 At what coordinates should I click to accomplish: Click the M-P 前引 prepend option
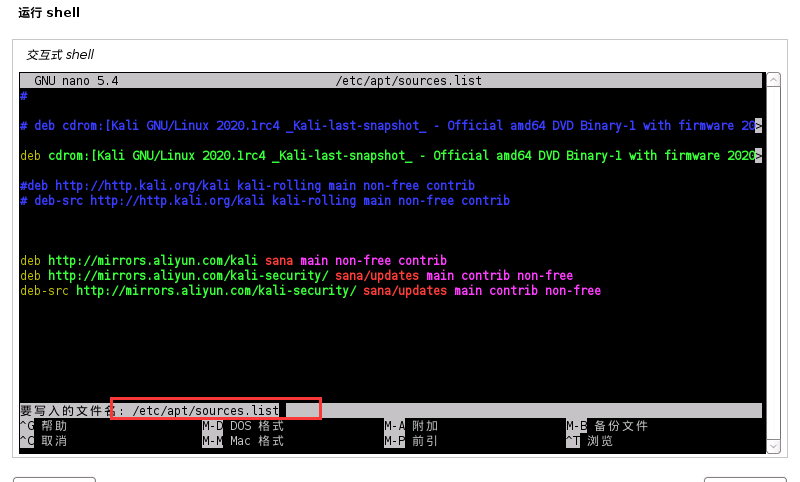411,441
